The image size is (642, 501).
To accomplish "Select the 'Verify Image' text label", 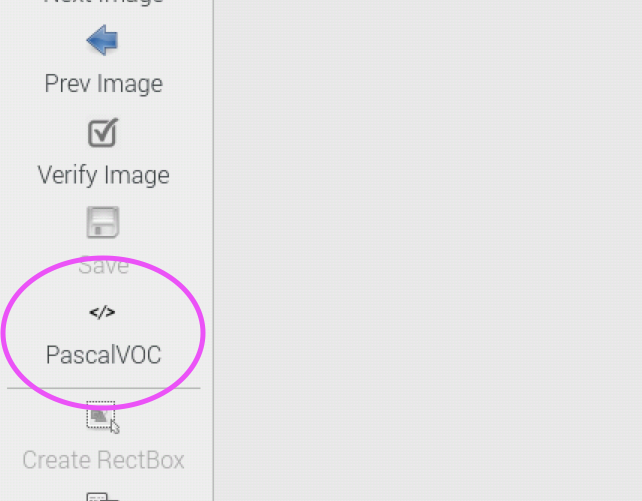I will coord(104,175).
